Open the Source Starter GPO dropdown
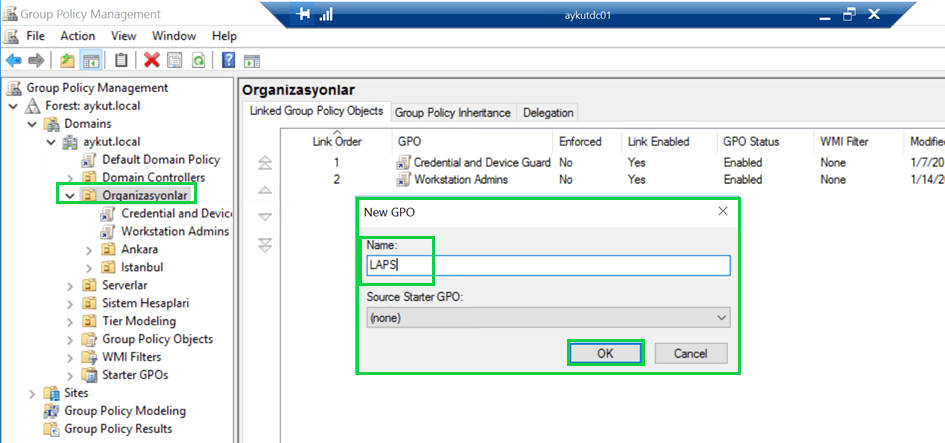Screen dimensions: 945x443 (x=547, y=317)
